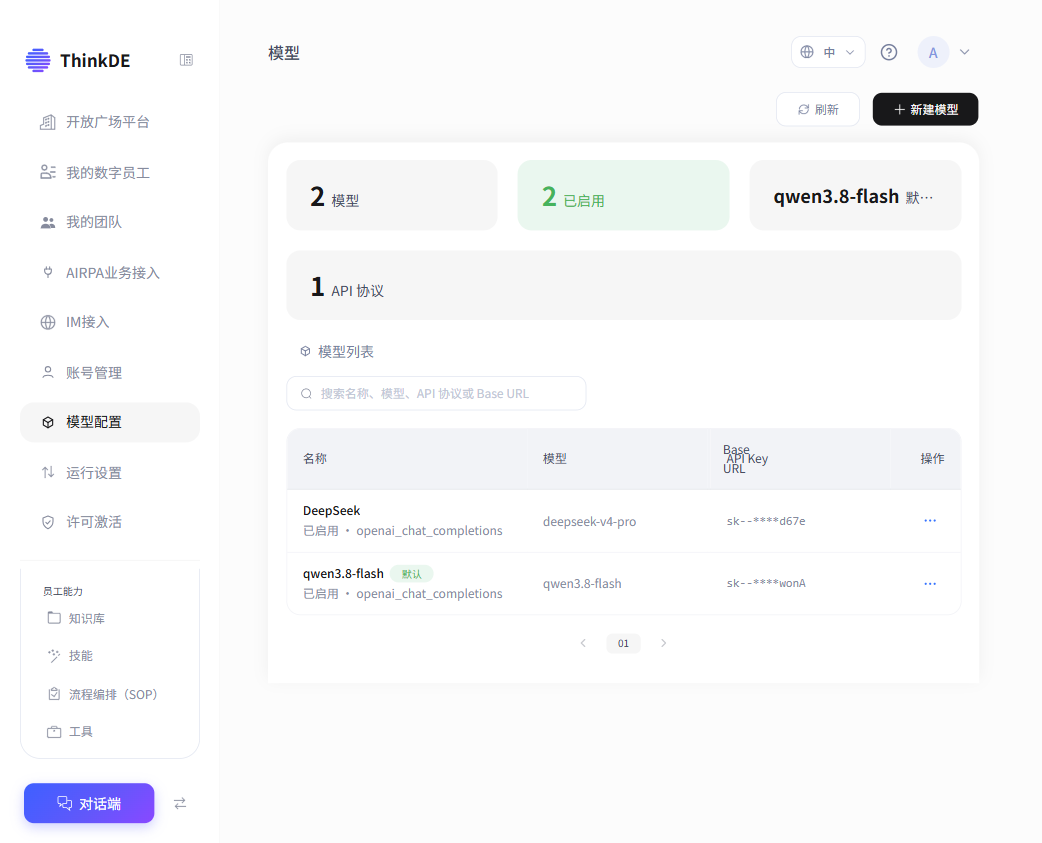This screenshot has width=1042, height=843.
Task: Open the actions menu for DeepSeek row
Action: tap(930, 521)
